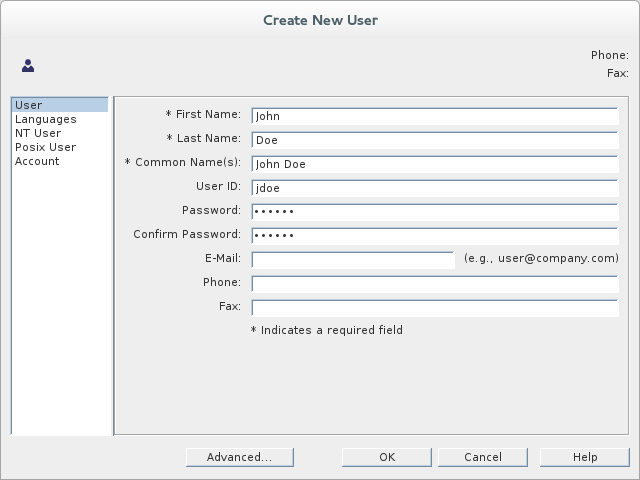Switch to the NT User section
The image size is (640, 480).
pyautogui.click(x=38, y=133)
